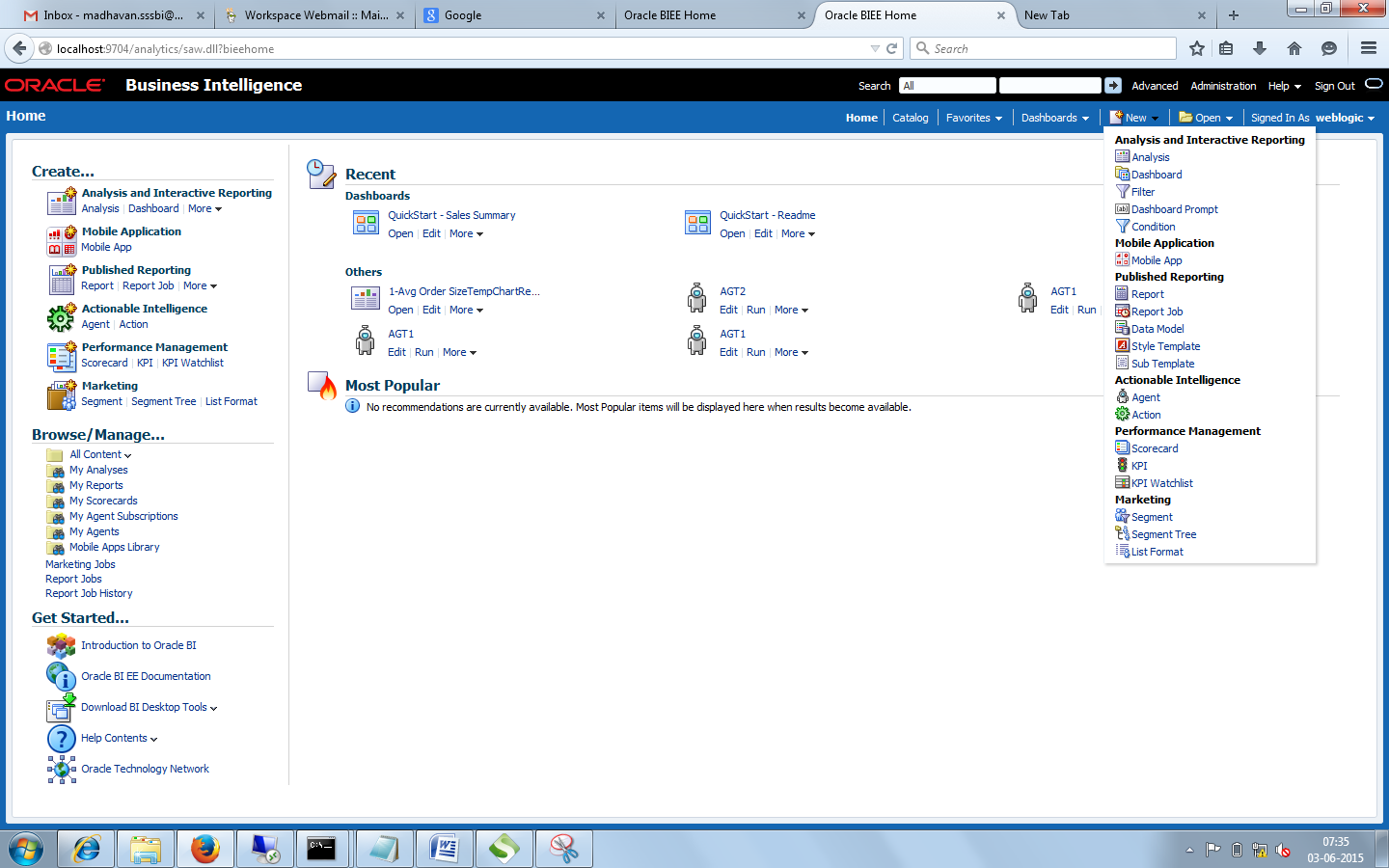Click the Filter funnel icon in New menu

(x=1122, y=191)
